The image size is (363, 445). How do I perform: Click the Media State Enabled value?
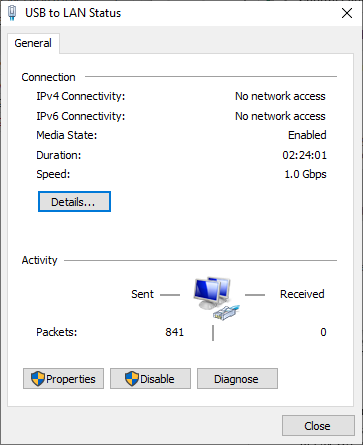[307, 135]
